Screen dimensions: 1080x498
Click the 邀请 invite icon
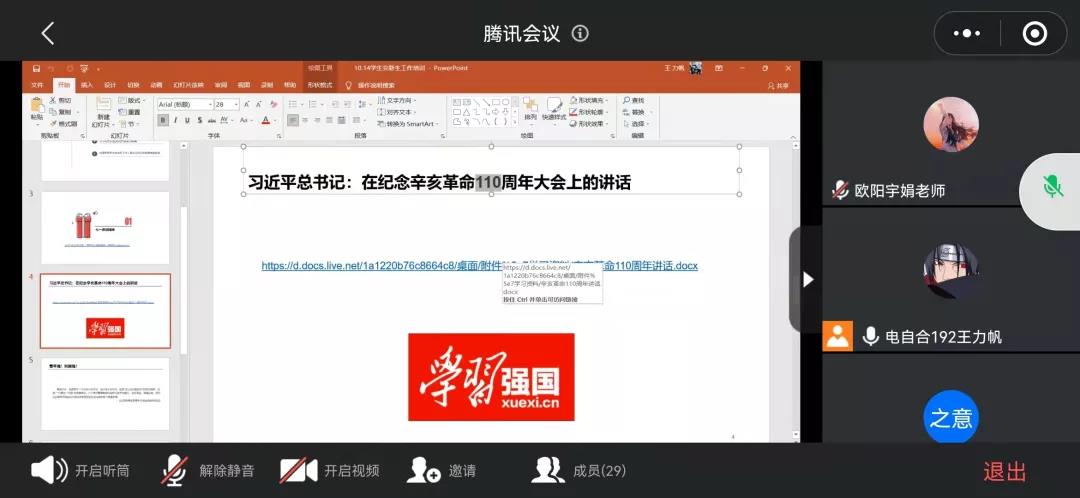tap(424, 470)
